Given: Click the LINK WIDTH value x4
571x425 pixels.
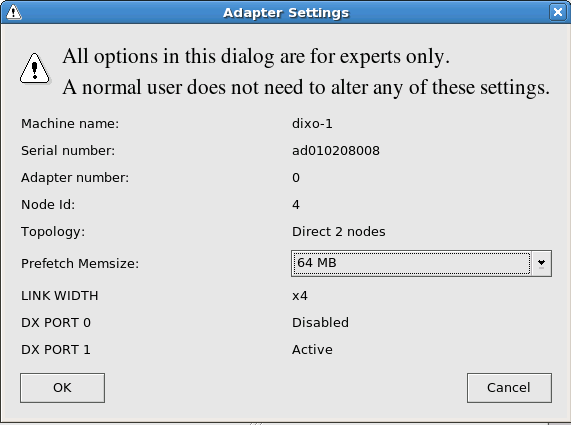Looking at the screenshot, I should coord(300,296).
